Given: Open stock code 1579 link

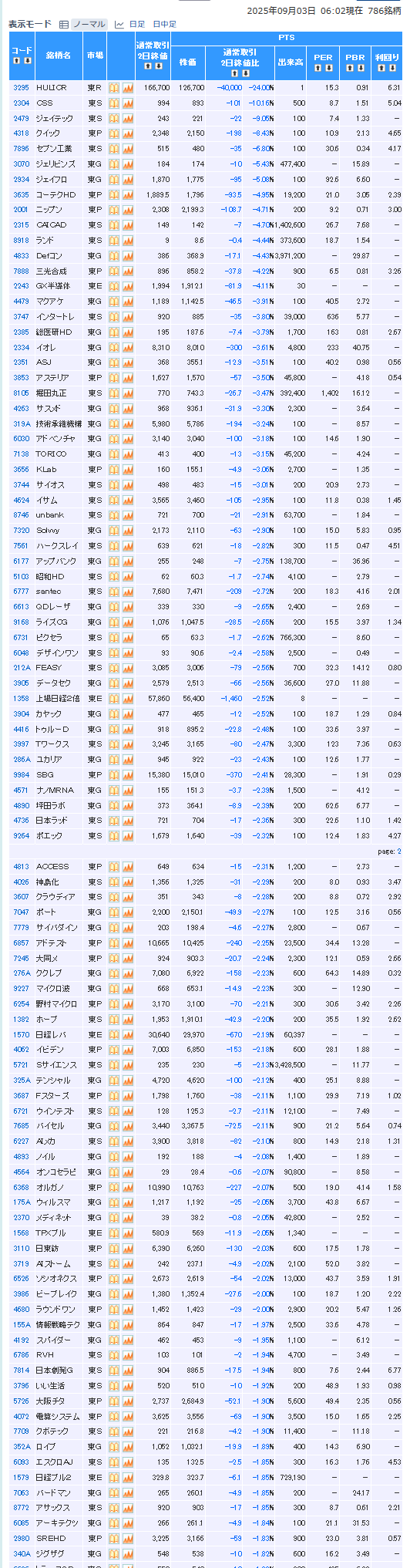Looking at the screenshot, I should [22, 1477].
